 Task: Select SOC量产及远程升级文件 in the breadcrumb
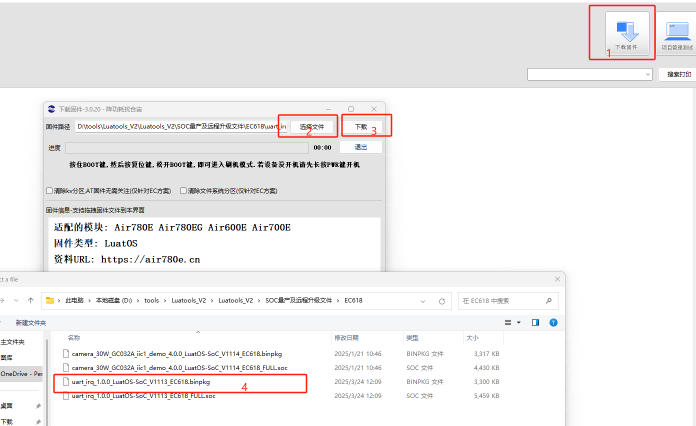tap(299, 300)
